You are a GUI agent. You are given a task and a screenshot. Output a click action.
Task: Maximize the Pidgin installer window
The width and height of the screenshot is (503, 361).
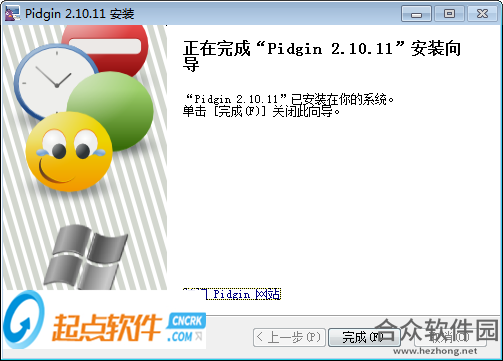(x=449, y=14)
